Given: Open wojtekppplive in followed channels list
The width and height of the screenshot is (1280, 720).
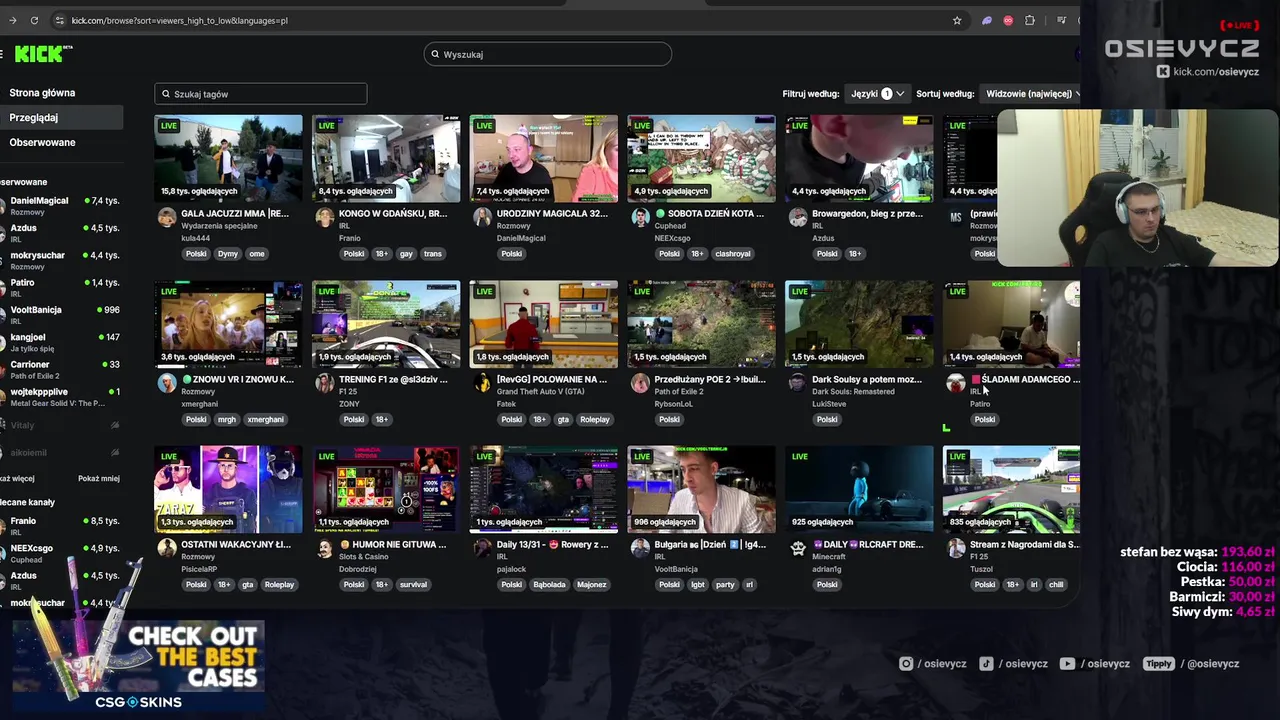Looking at the screenshot, I should [x=60, y=397].
